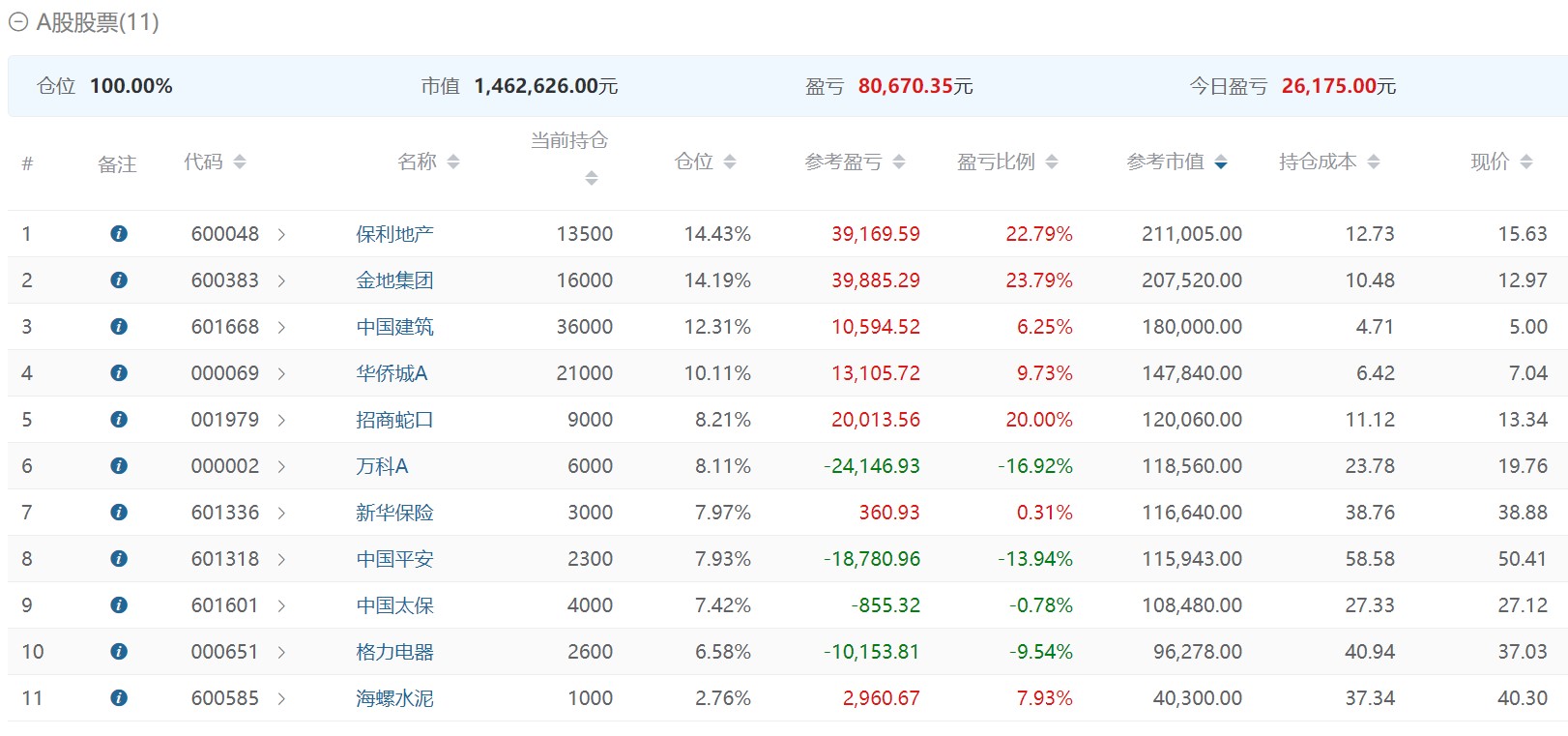Click the stock code 000002
Screen dimensions: 1568x736
(225, 466)
